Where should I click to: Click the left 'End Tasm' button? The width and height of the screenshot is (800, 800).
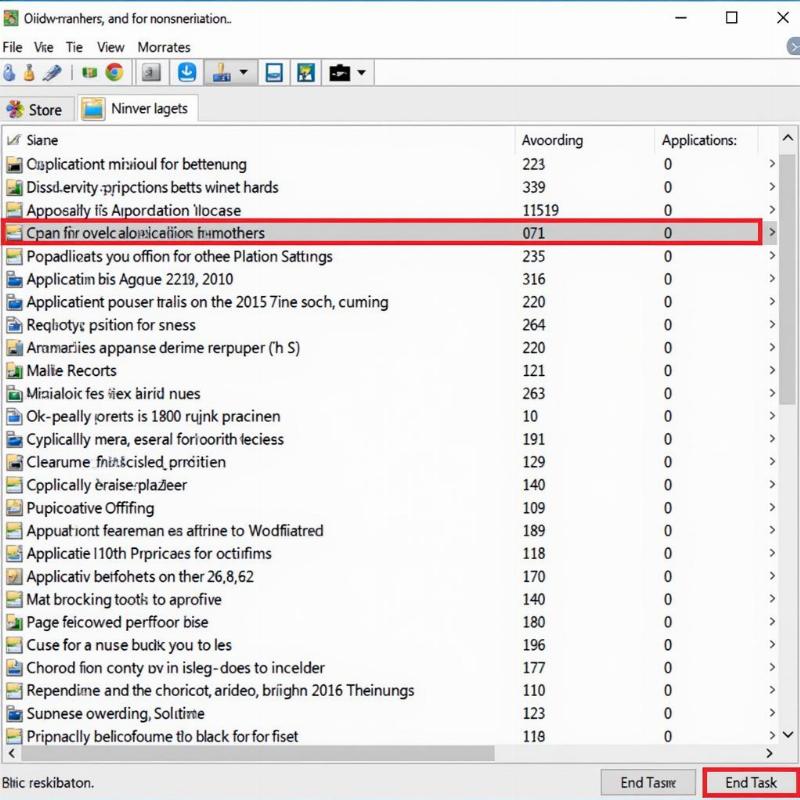(x=648, y=782)
